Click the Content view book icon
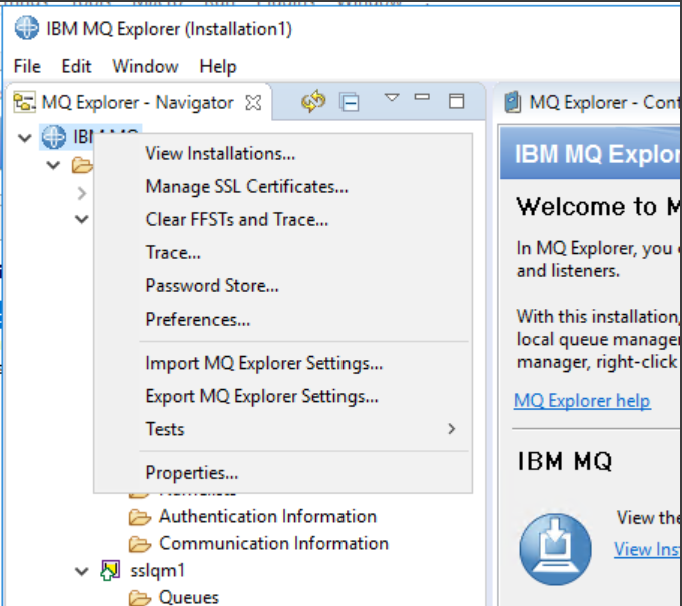Image resolution: width=682 pixels, height=606 pixels. (x=513, y=103)
